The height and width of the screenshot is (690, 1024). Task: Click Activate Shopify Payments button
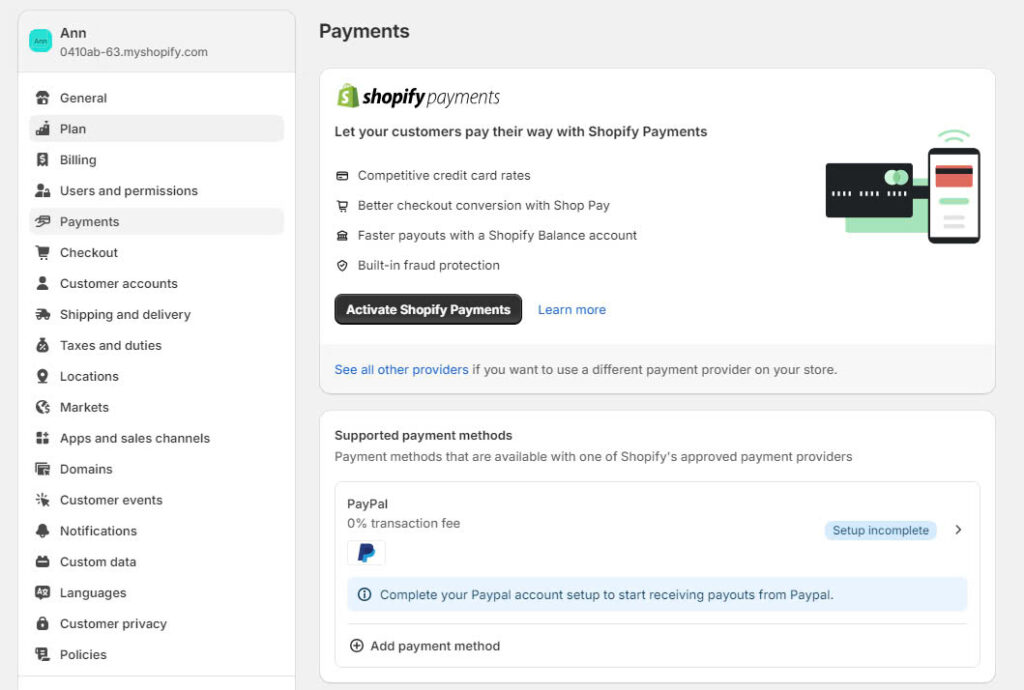click(428, 309)
